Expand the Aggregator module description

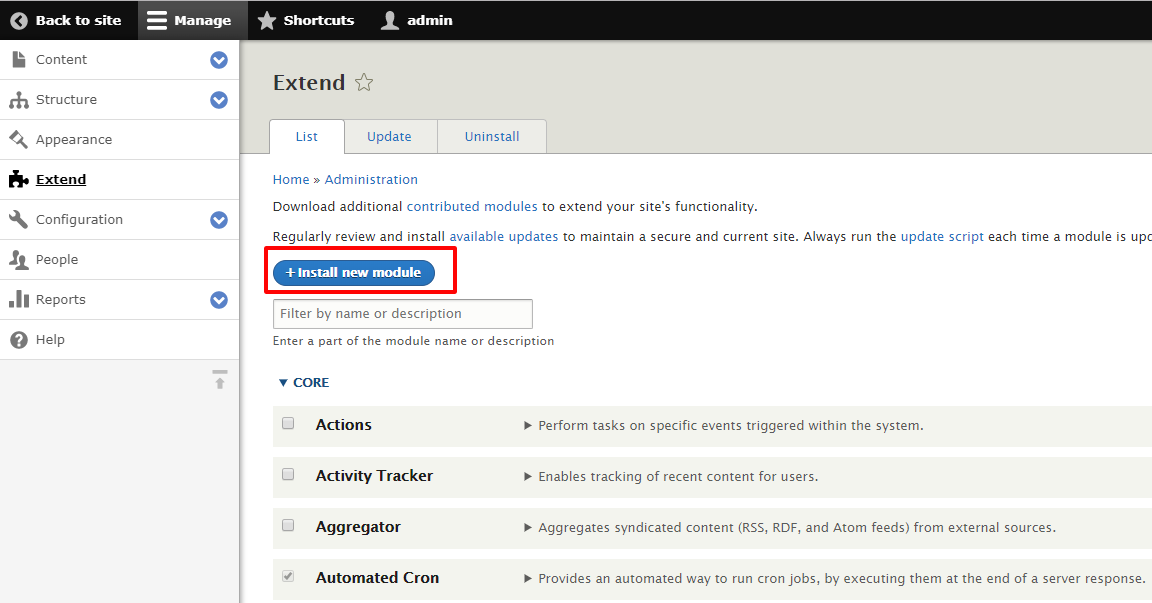tap(528, 527)
